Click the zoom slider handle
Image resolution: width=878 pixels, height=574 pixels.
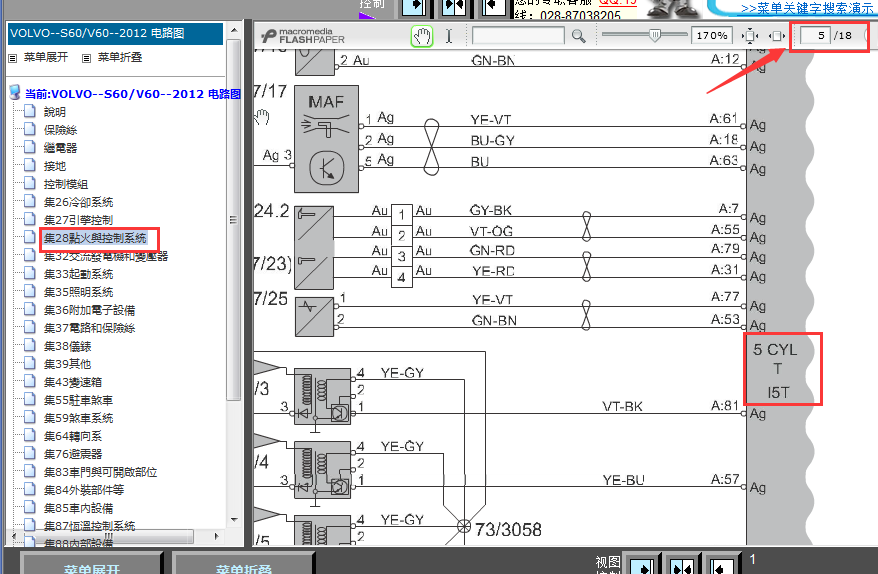[654, 35]
